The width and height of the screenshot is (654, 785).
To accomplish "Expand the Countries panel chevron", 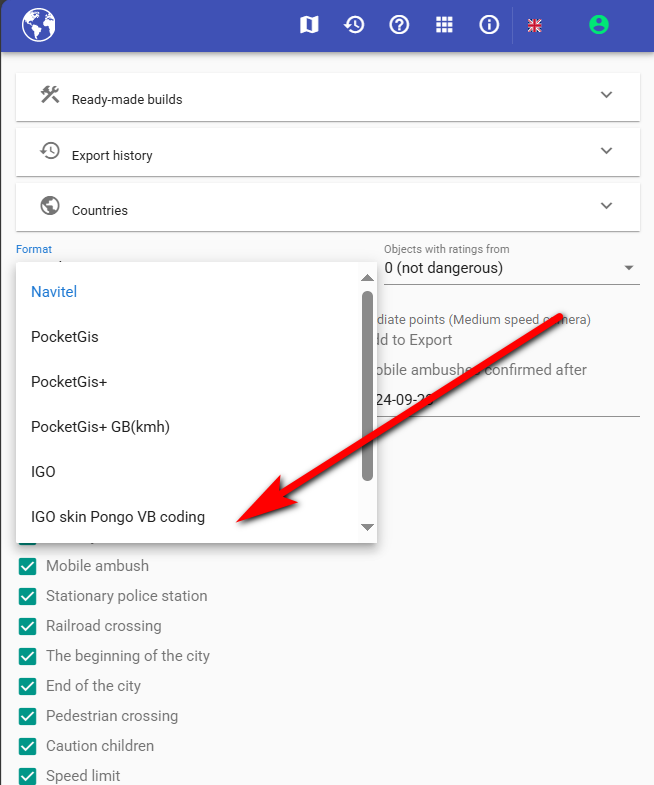I will pyautogui.click(x=606, y=206).
